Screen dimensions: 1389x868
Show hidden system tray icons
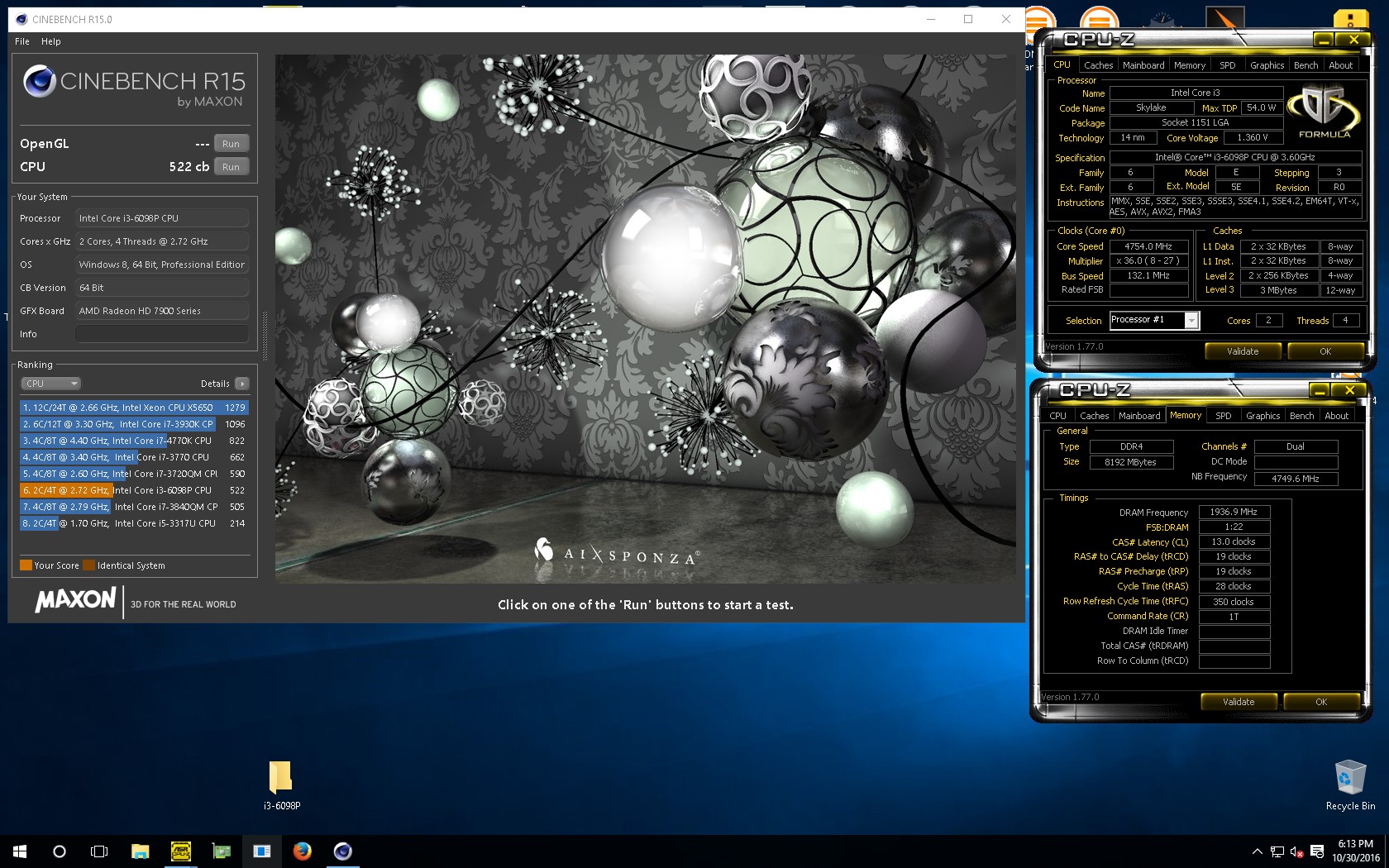(x=1258, y=851)
